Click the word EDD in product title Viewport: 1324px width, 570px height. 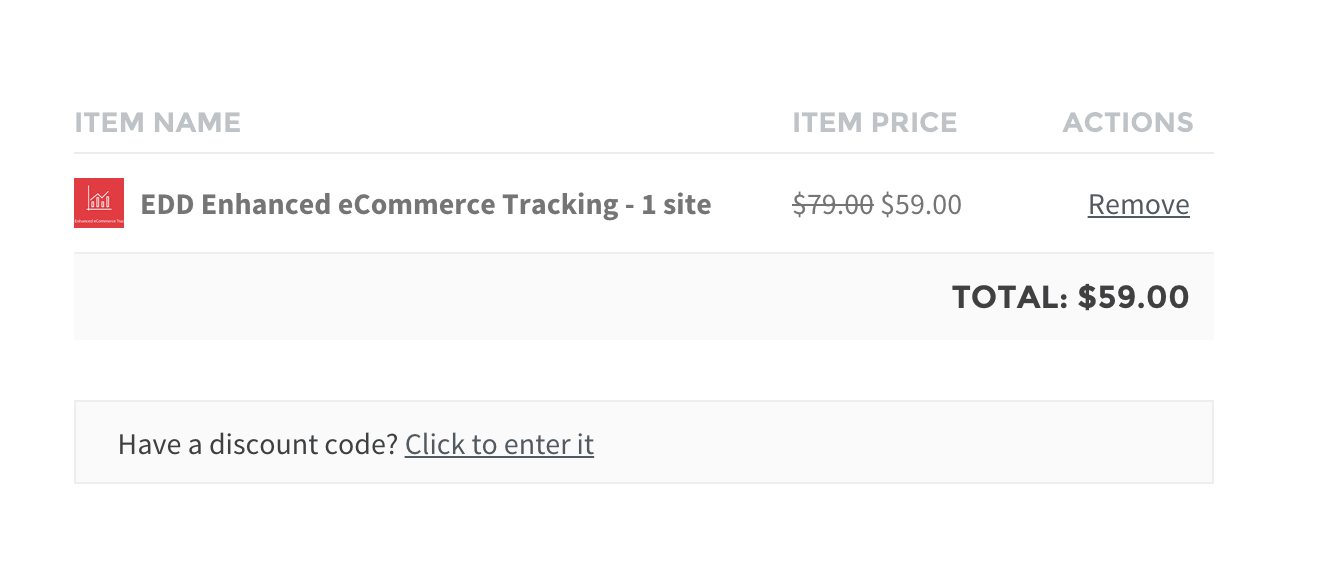coord(167,205)
